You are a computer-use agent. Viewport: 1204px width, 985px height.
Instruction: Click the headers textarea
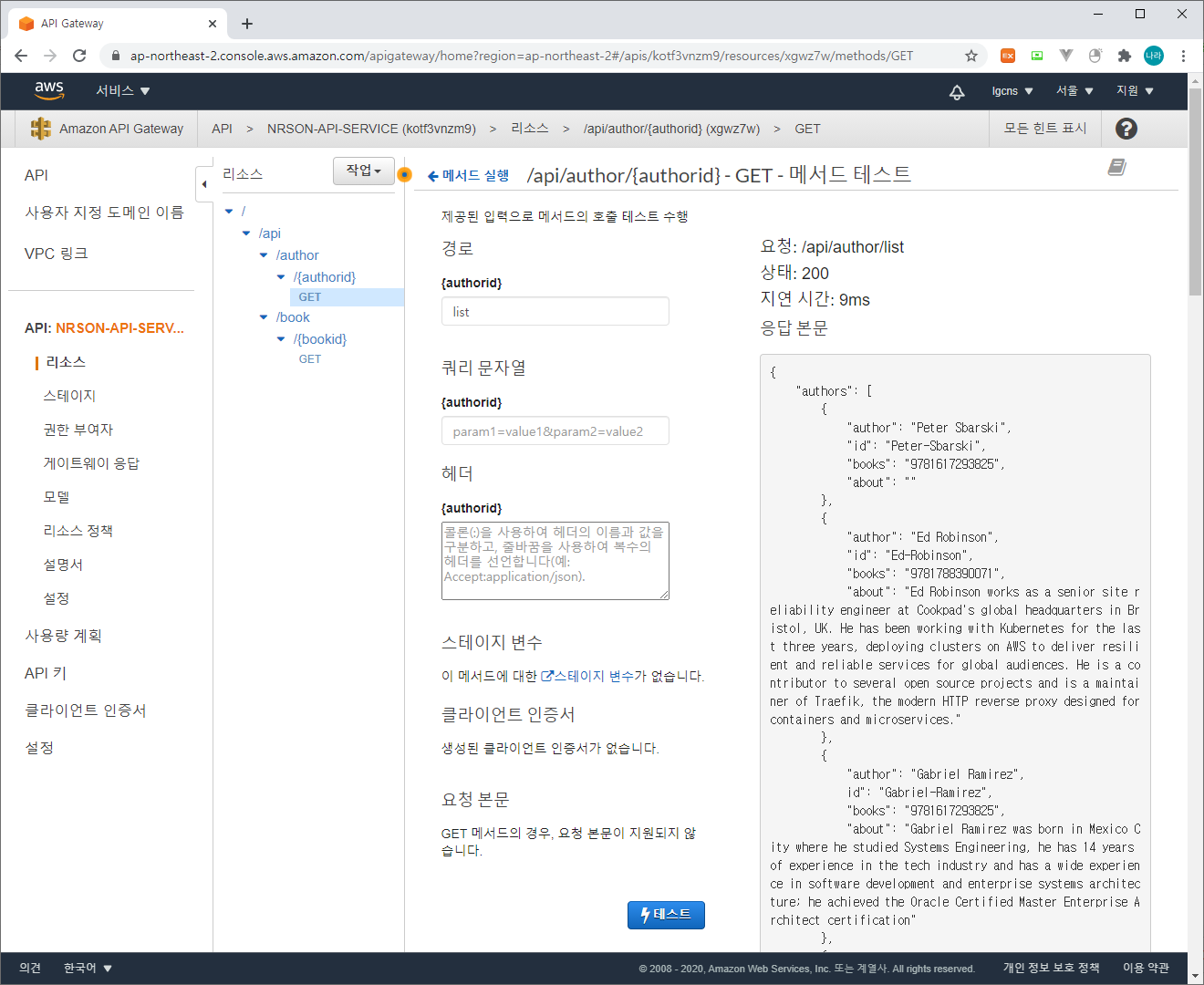[555, 561]
